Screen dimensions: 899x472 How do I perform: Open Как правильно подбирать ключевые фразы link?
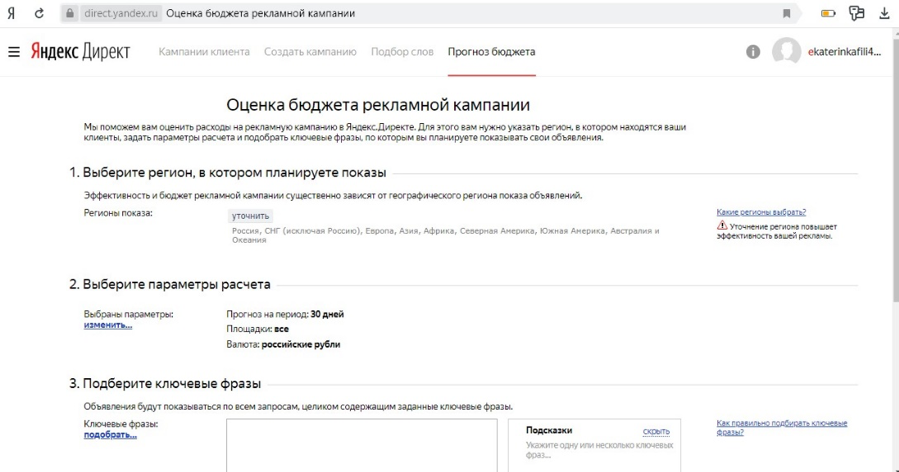(781, 427)
